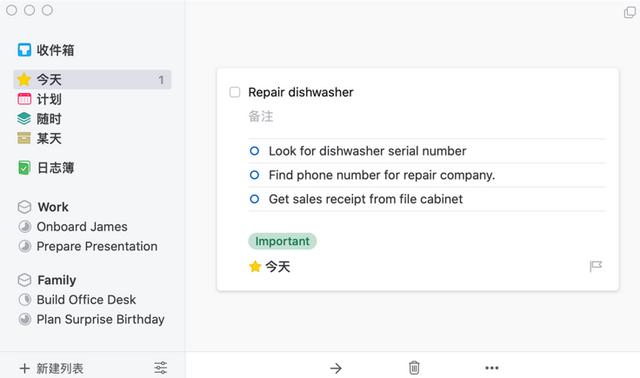Click the deadline flag icon
Screen dimensions: 640x378
(x=596, y=267)
